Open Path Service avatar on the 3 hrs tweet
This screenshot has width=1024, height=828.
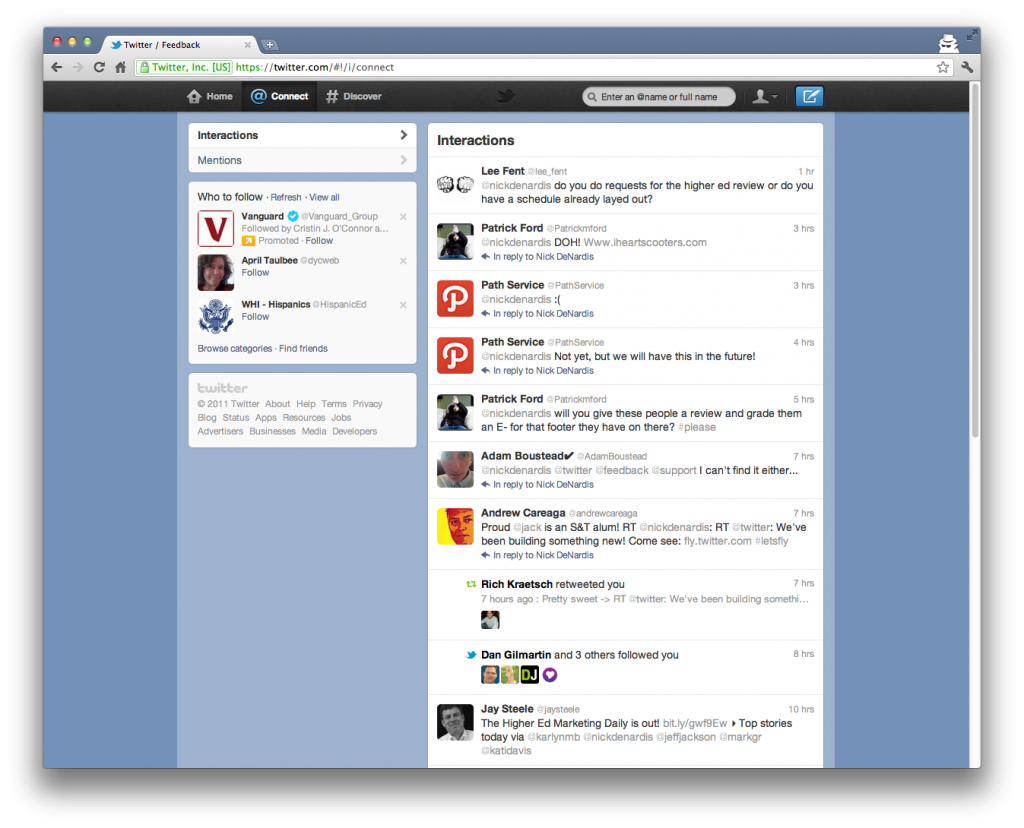point(455,298)
